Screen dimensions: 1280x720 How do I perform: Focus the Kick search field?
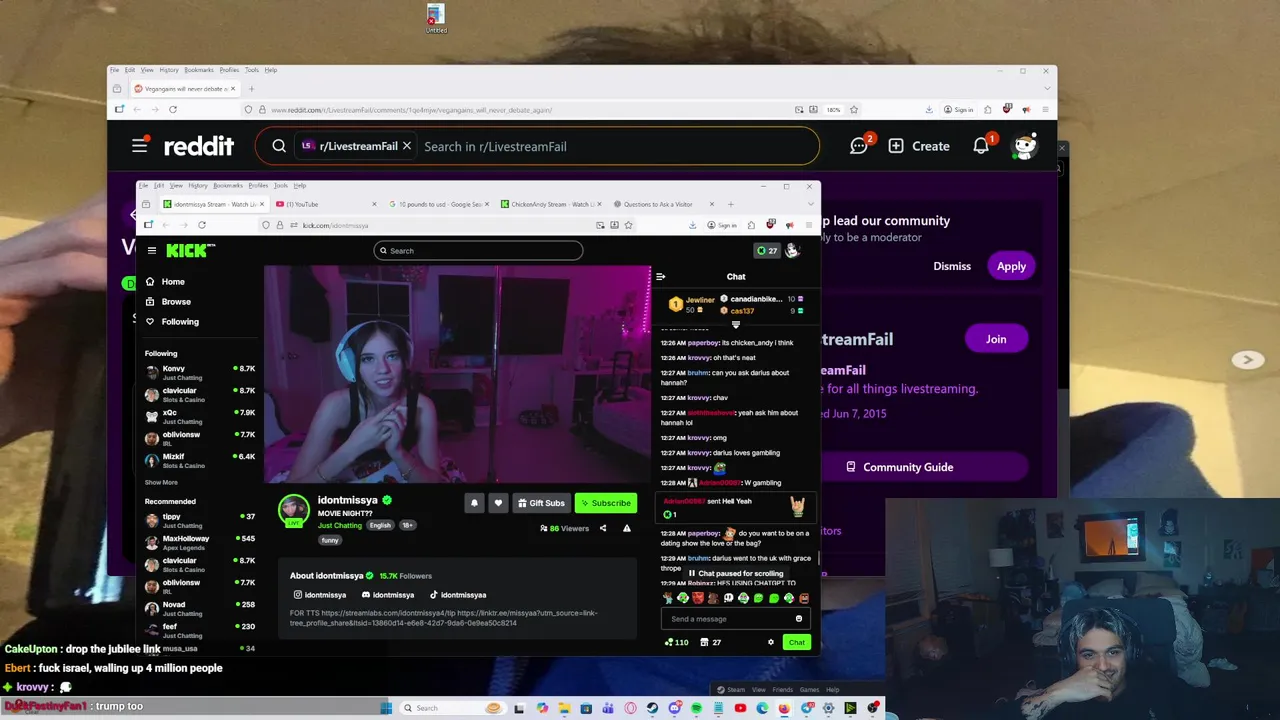478,251
